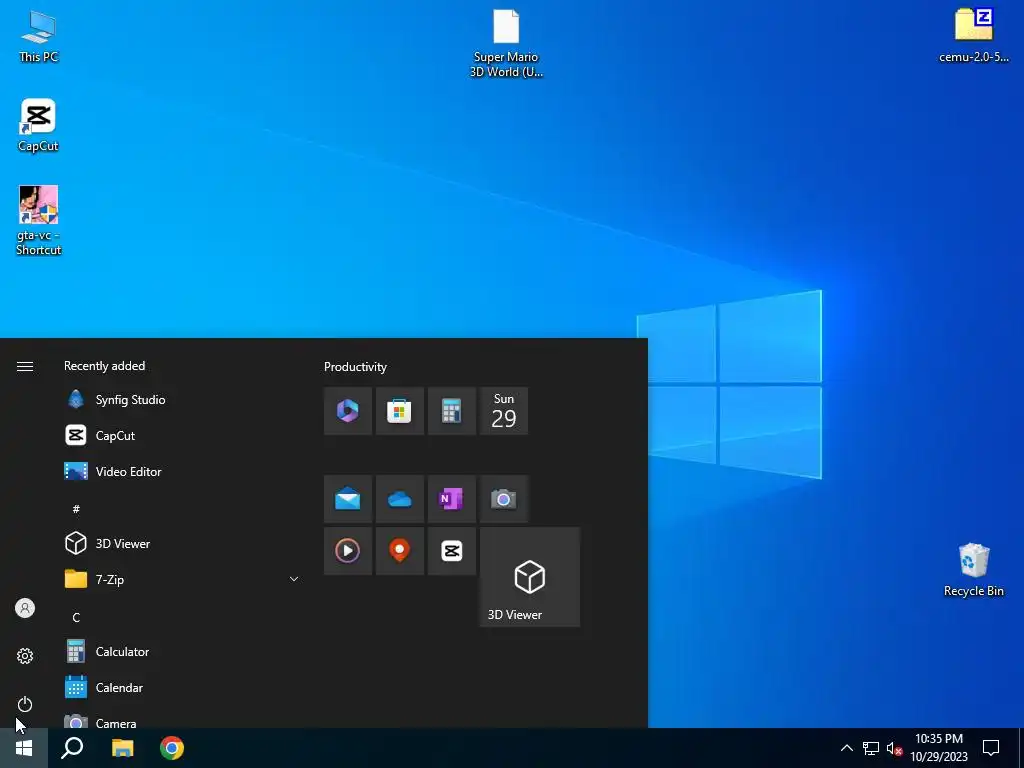Close Start menu via Windows Start button
1024x768 pixels.
pos(24,748)
